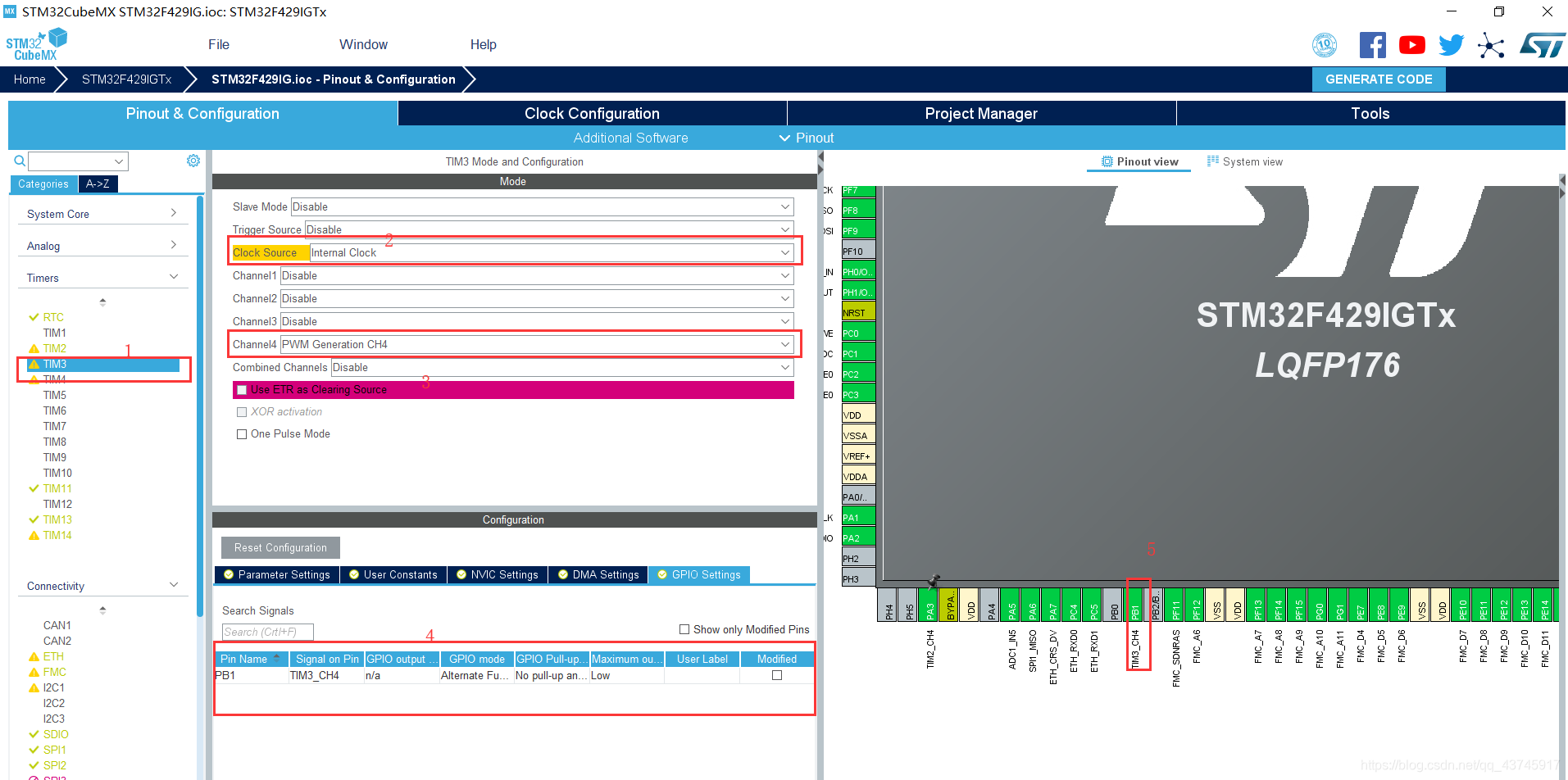The image size is (1568, 780).
Task: Select SDIO in the Connectivity list
Action: point(56,734)
